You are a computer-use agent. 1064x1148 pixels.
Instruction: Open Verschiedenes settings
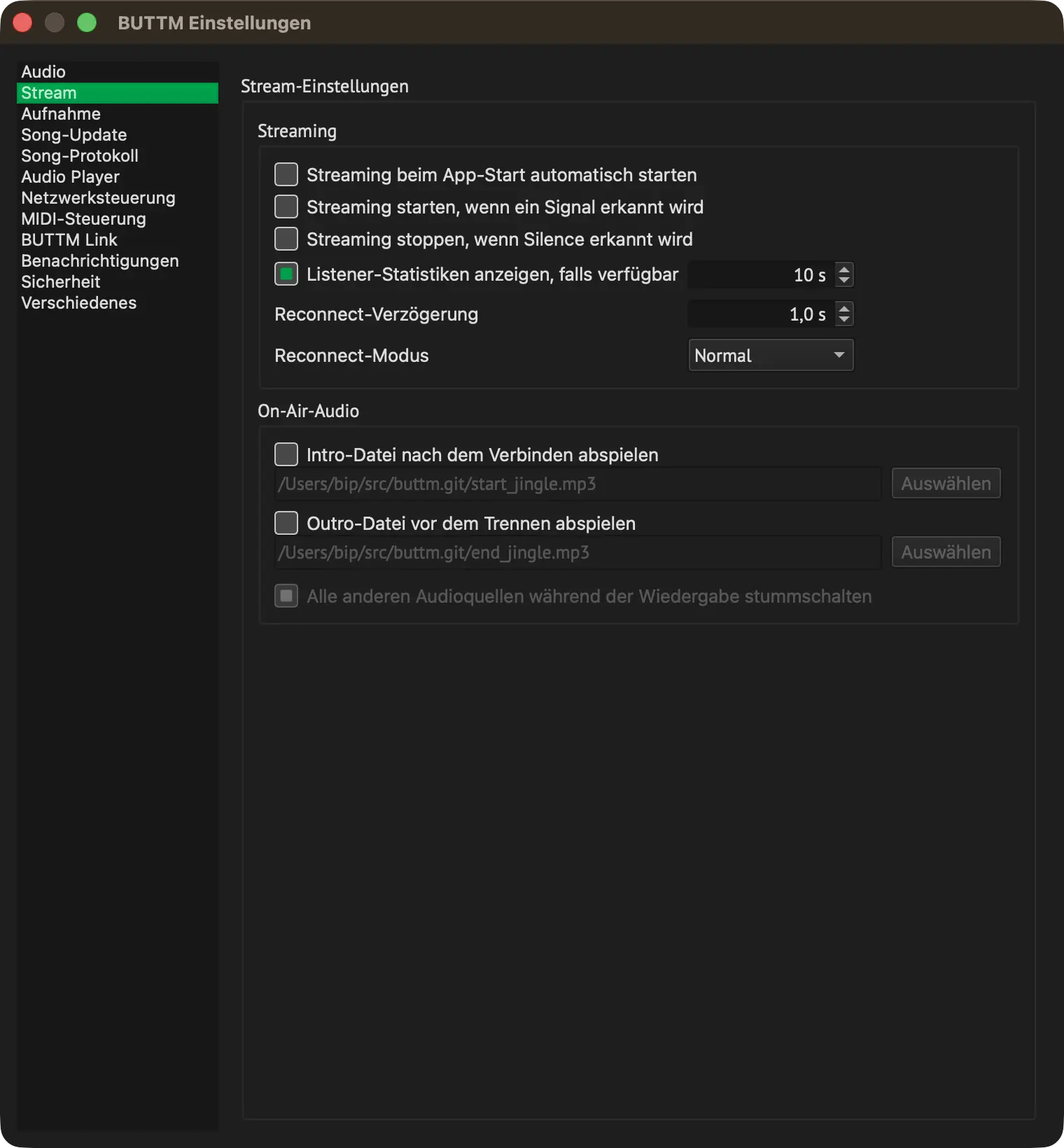pos(118,303)
